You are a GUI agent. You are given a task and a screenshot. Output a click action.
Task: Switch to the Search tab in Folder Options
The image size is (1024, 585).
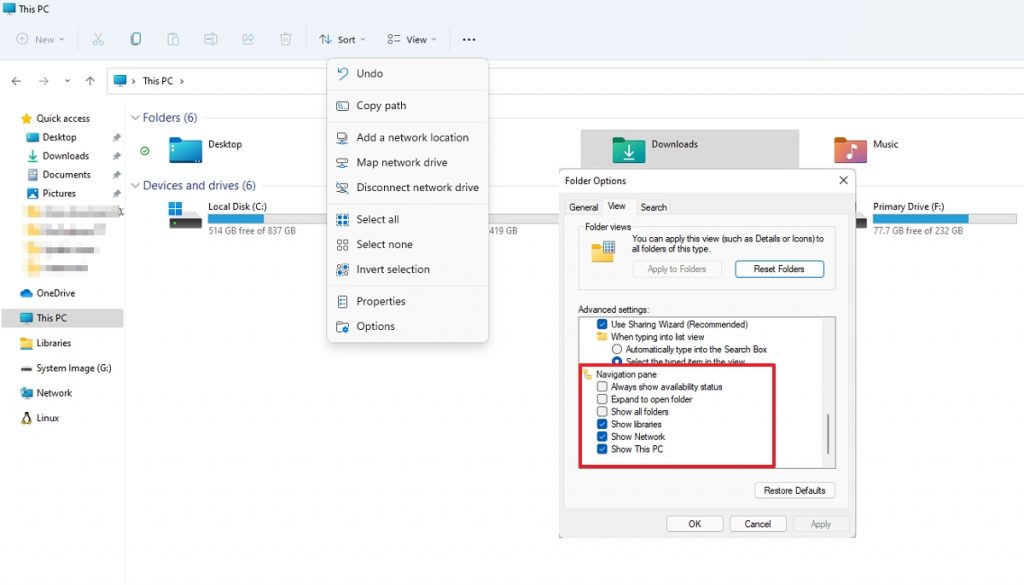653,207
